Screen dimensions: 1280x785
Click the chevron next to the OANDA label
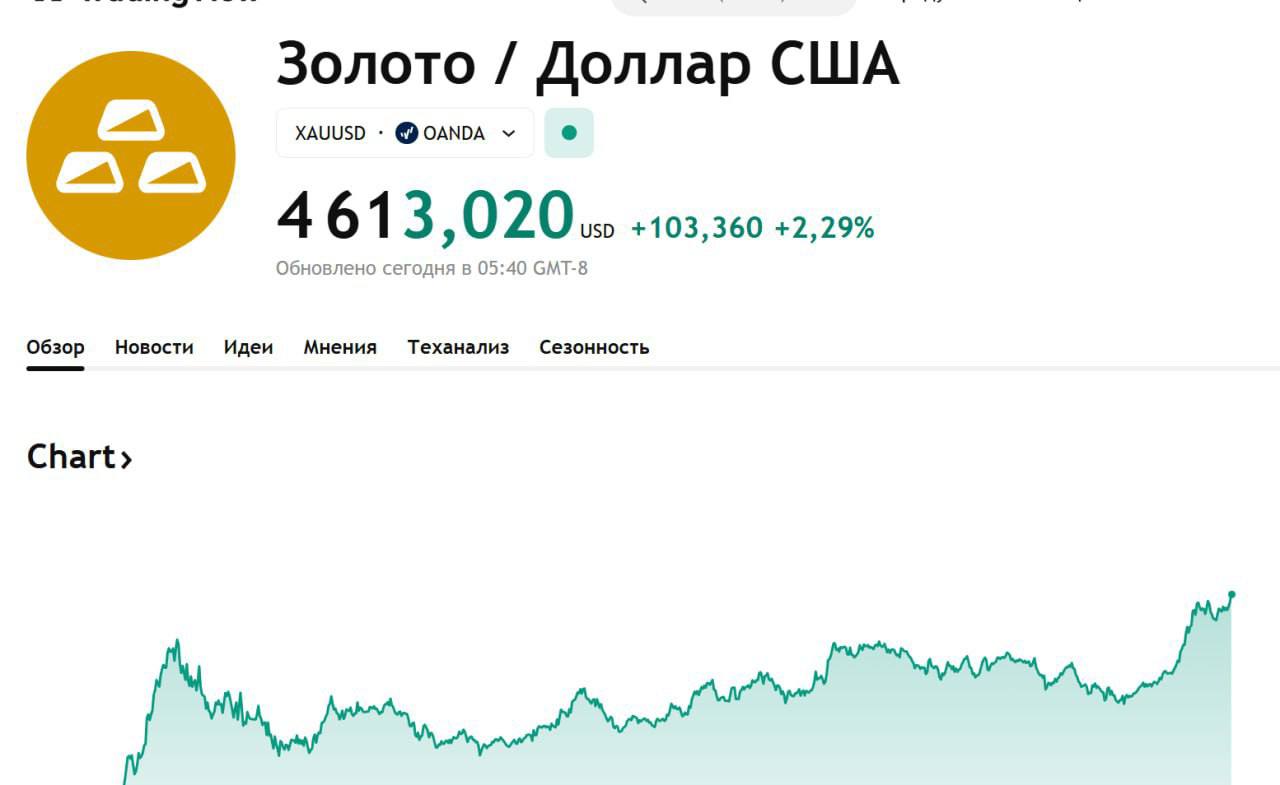coord(509,132)
